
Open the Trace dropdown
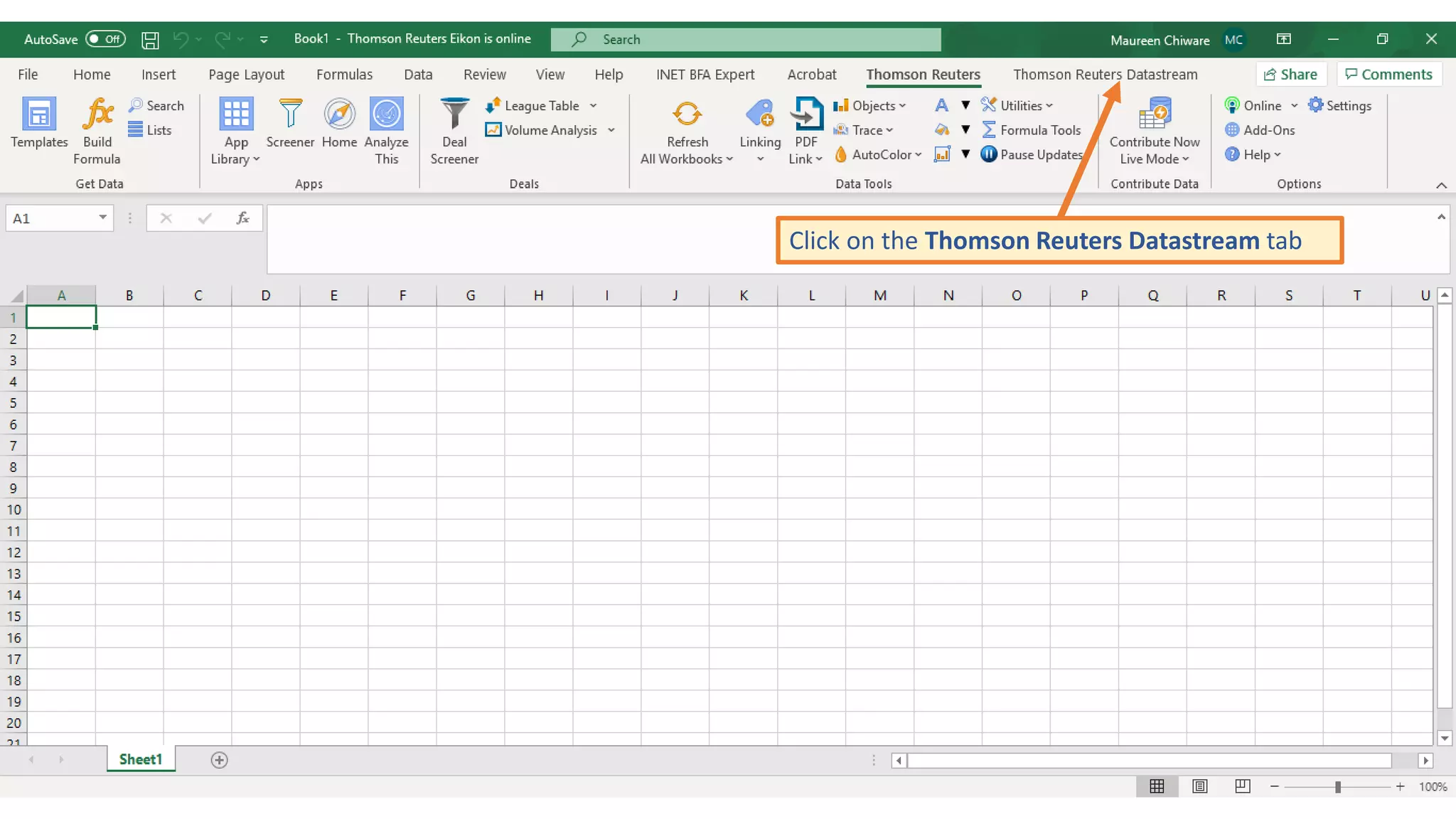click(863, 130)
